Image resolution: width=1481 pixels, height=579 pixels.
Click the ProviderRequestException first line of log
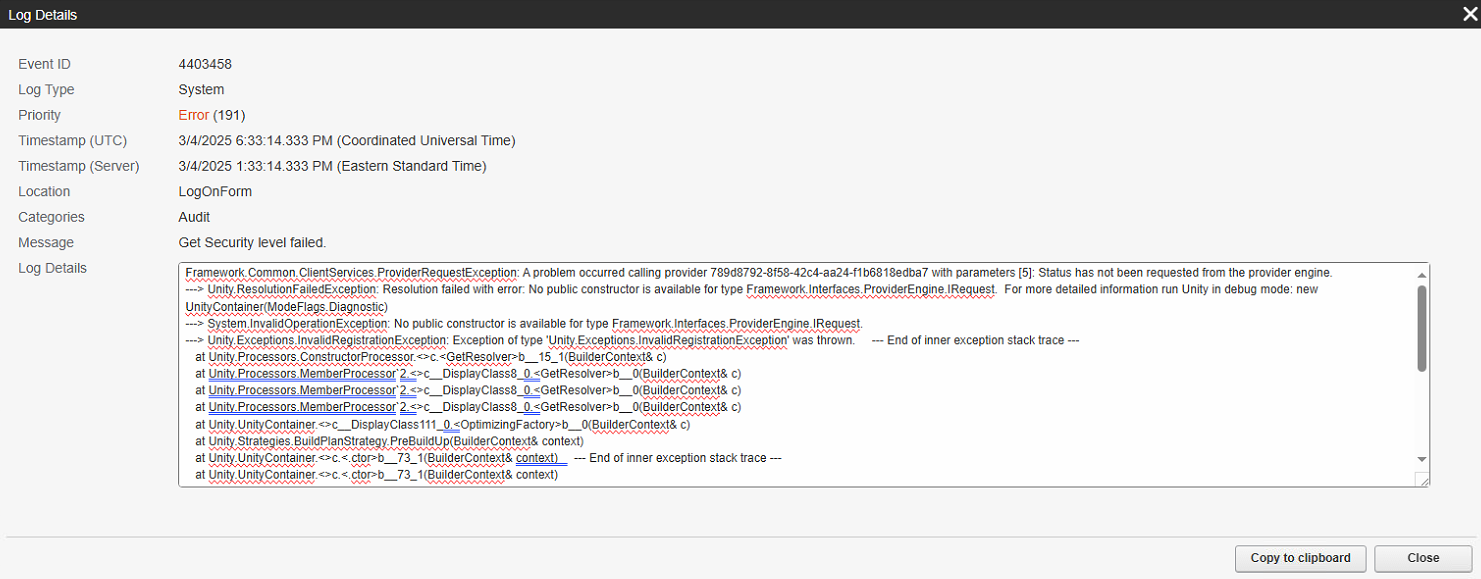(x=759, y=272)
